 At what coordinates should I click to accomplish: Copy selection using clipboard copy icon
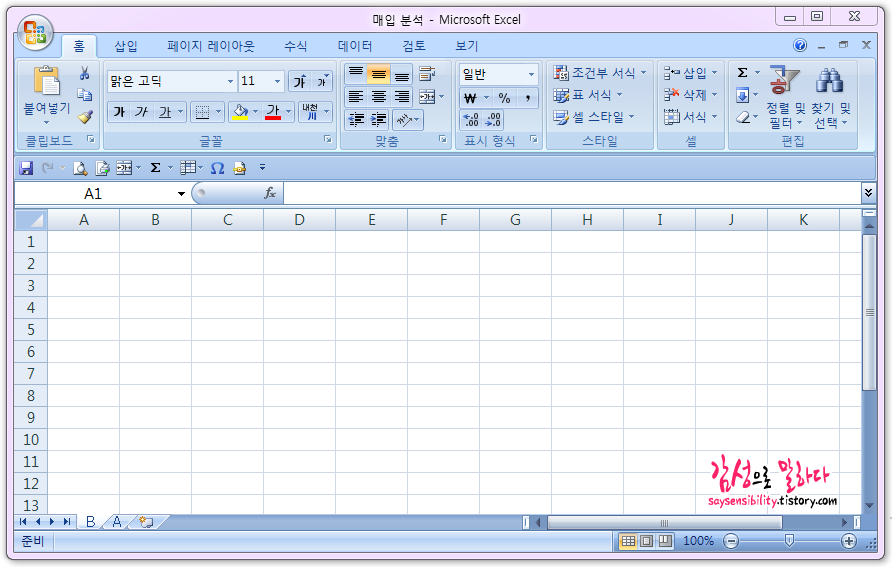[x=85, y=94]
